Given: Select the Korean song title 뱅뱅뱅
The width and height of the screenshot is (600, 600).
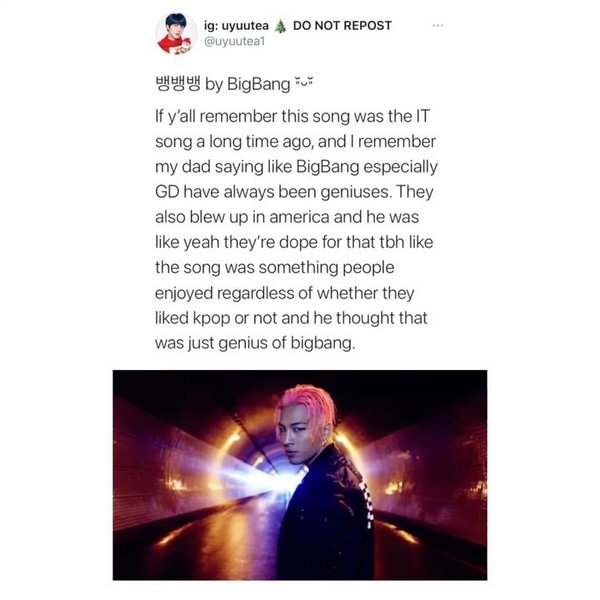Looking at the screenshot, I should pyautogui.click(x=178, y=83).
